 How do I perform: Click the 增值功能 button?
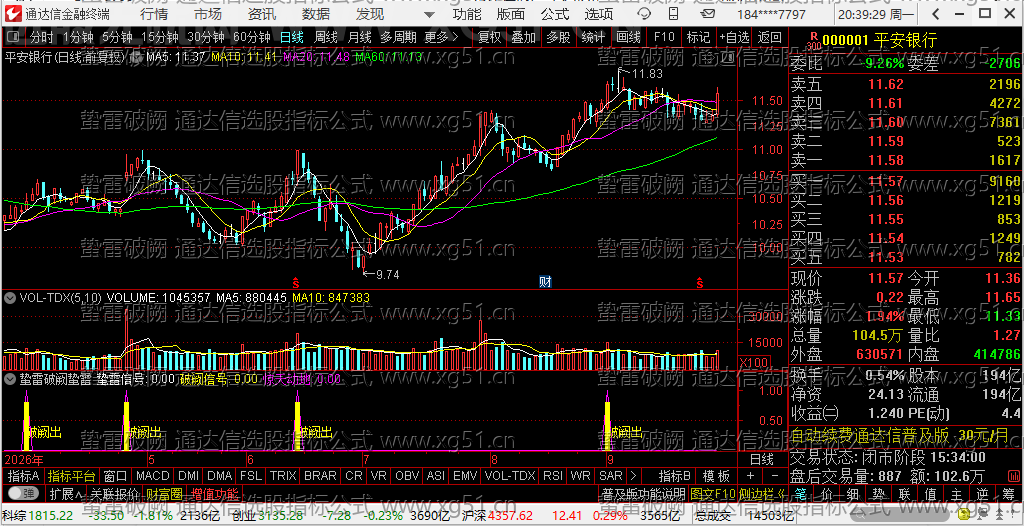tap(216, 493)
